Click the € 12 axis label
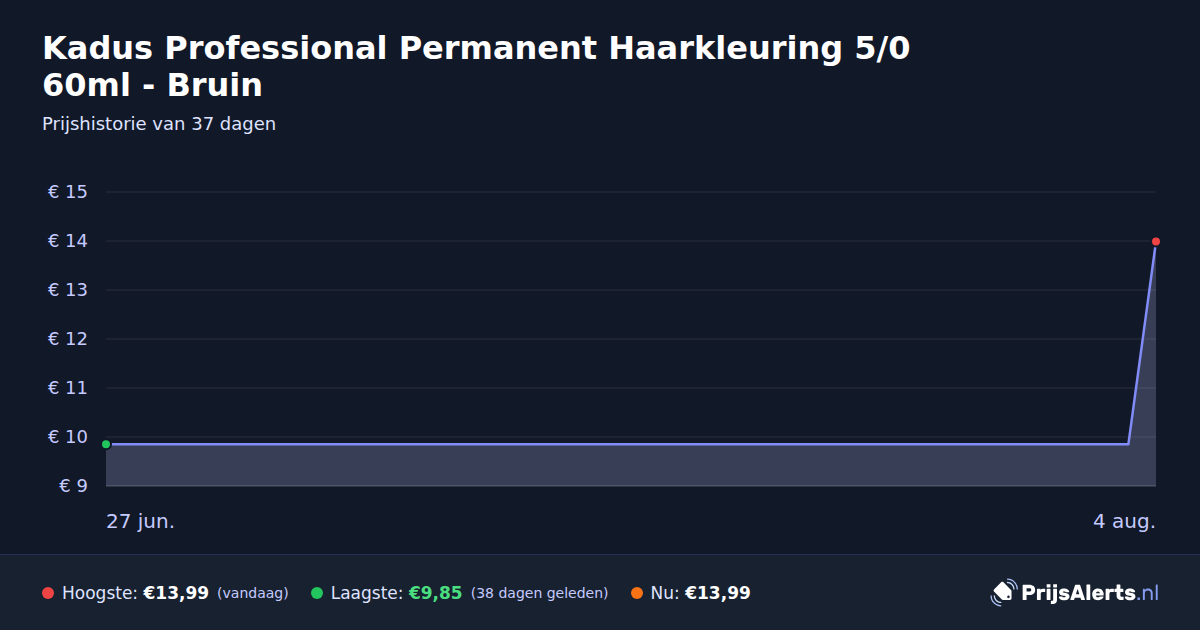 pyautogui.click(x=68, y=339)
